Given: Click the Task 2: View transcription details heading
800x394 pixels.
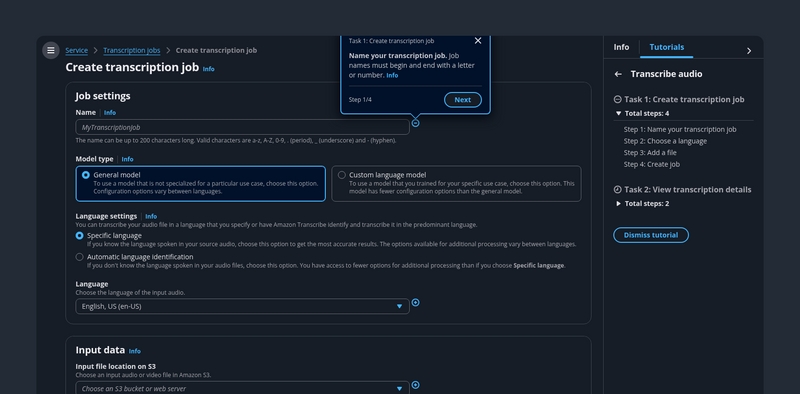Looking at the screenshot, I should coord(688,189).
